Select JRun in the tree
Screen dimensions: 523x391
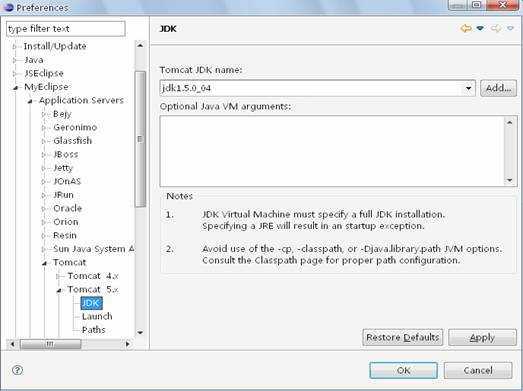point(63,195)
